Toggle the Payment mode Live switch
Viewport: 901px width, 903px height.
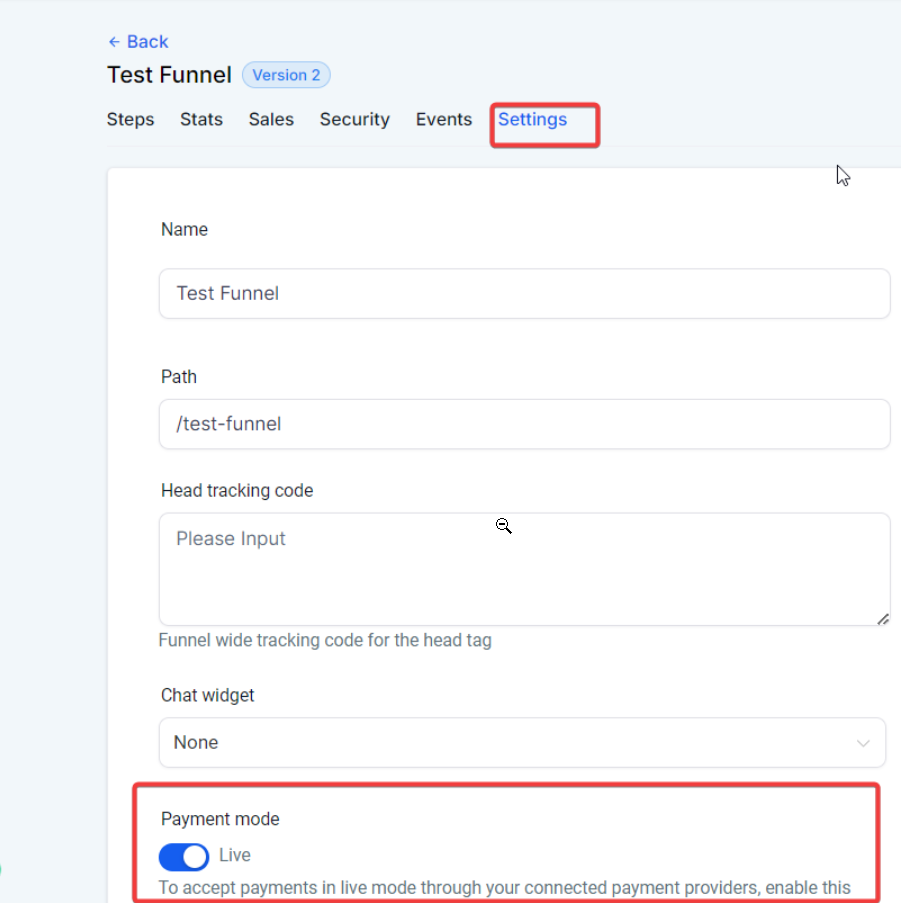[184, 857]
